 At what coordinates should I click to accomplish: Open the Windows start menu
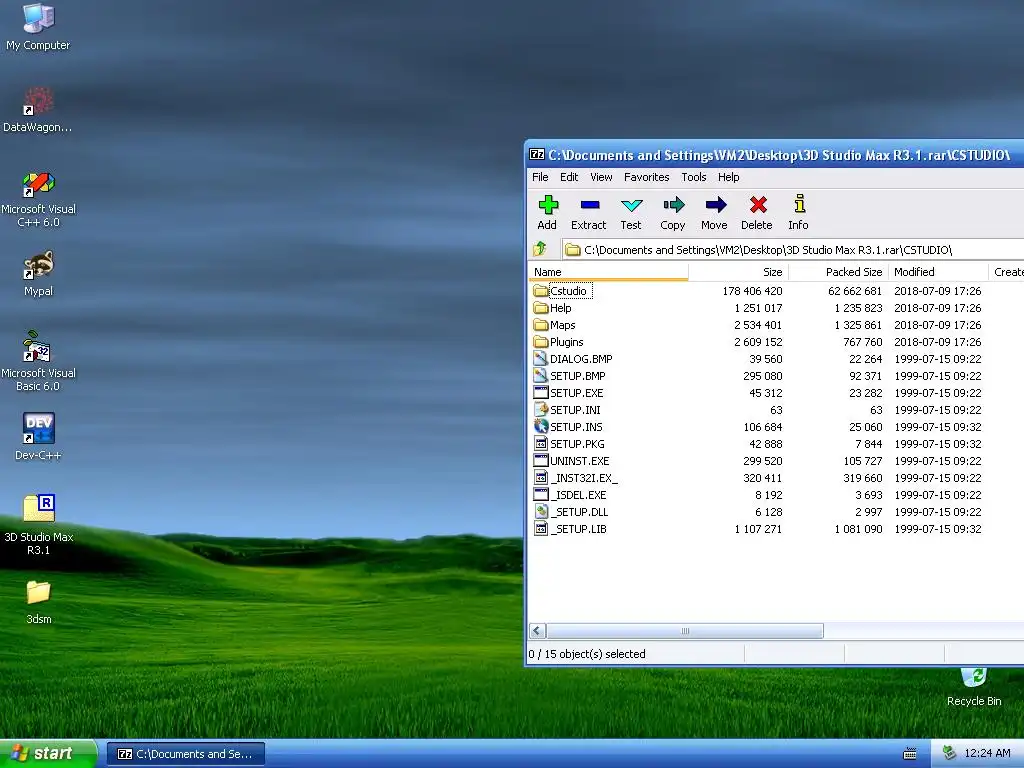pos(48,754)
